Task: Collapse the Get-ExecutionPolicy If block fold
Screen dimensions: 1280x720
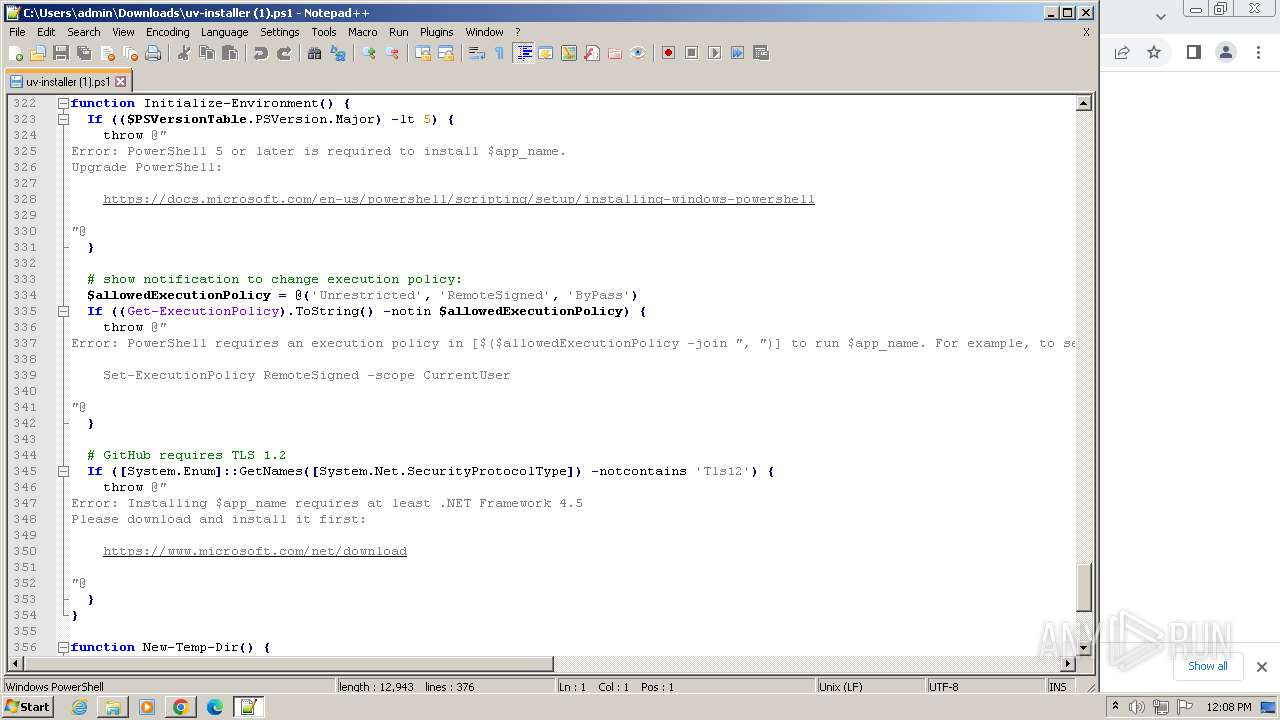Action: (63, 311)
